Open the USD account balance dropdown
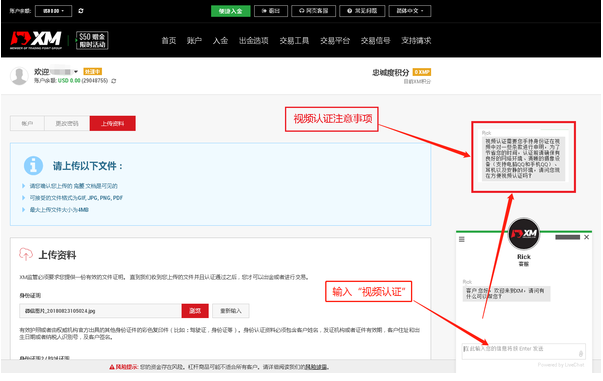The width and height of the screenshot is (603, 381). point(53,11)
